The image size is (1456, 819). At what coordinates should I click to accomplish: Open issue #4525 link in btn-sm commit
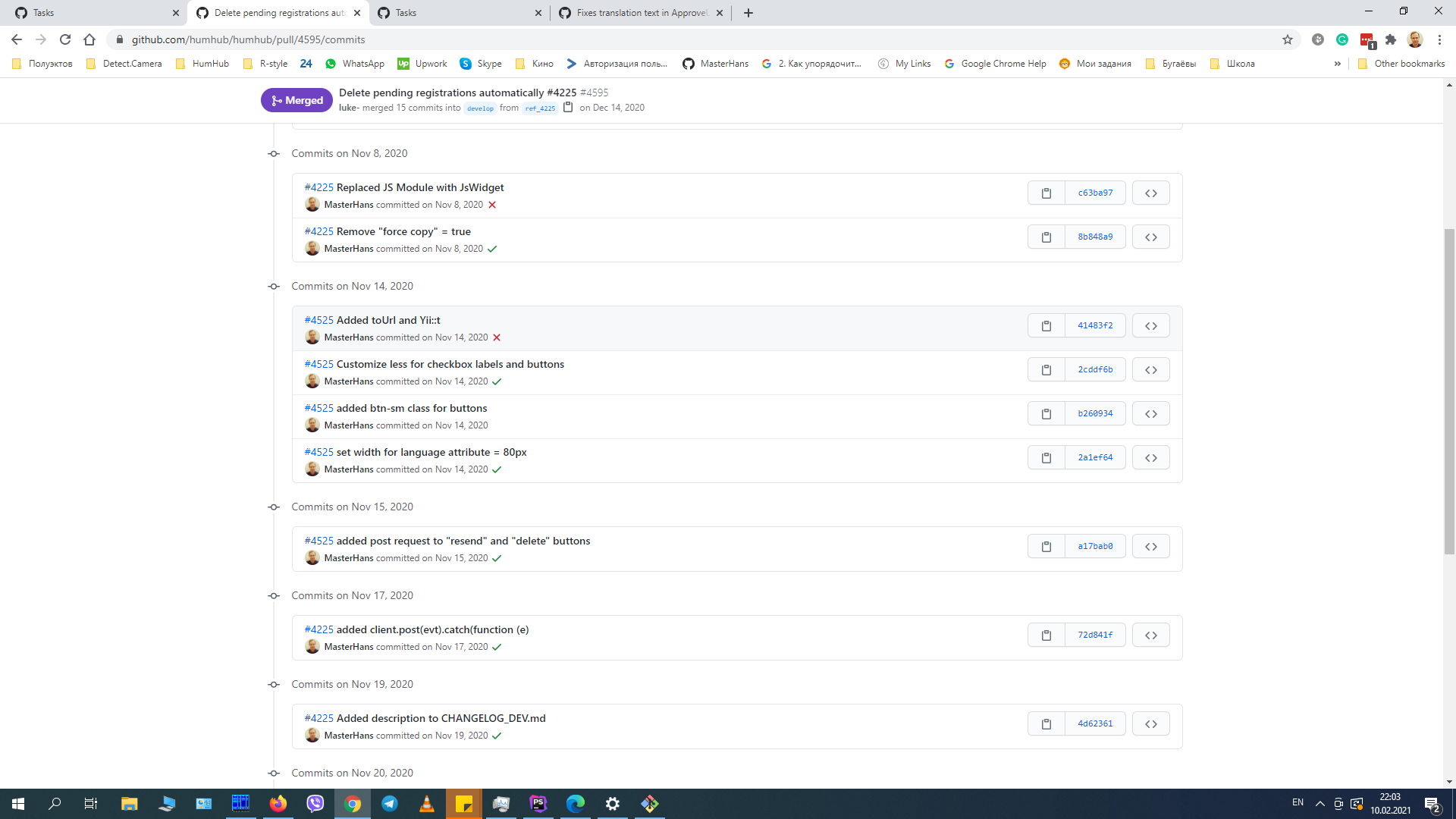318,408
